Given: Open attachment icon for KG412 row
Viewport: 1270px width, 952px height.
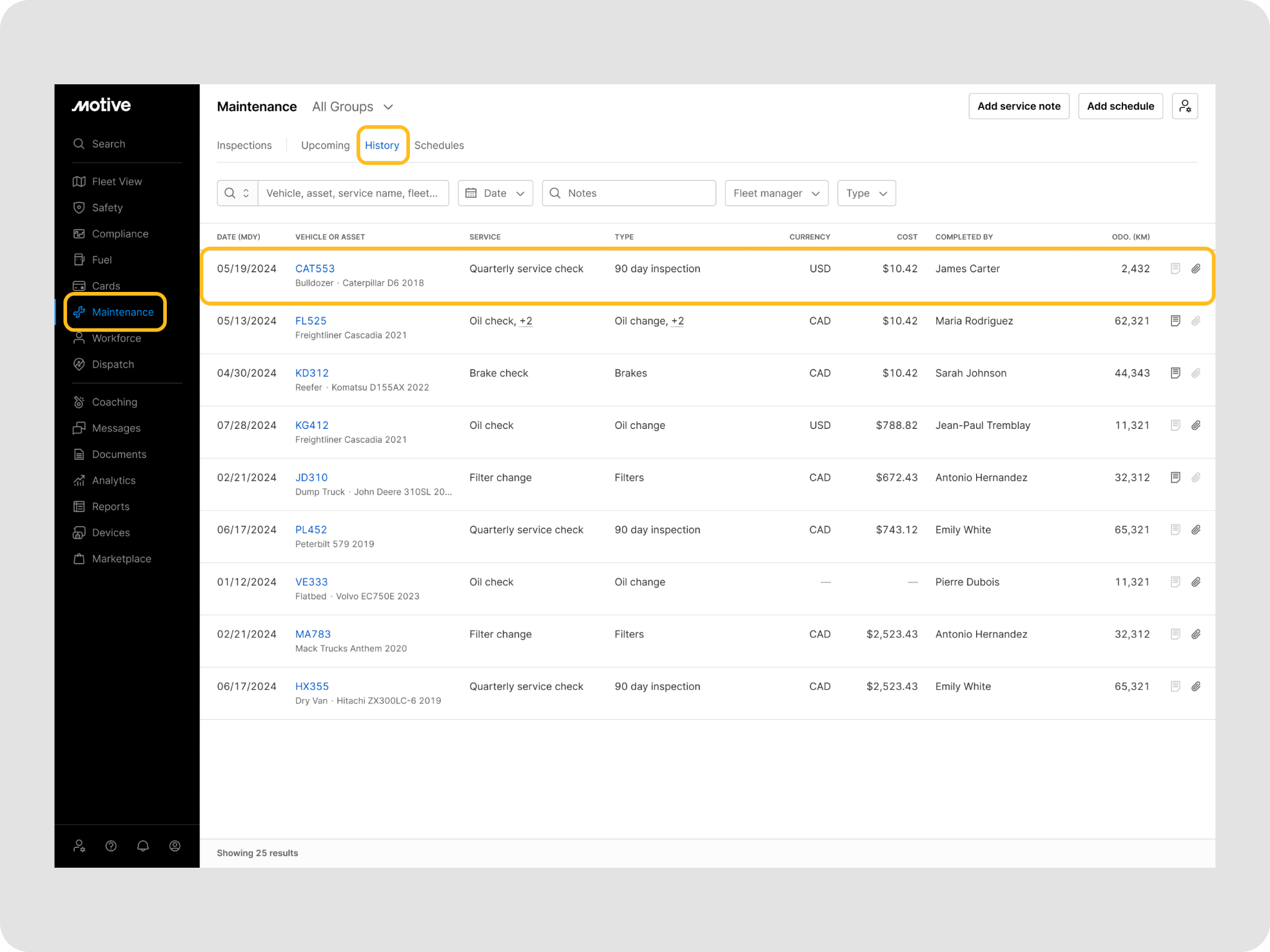Looking at the screenshot, I should point(1196,425).
